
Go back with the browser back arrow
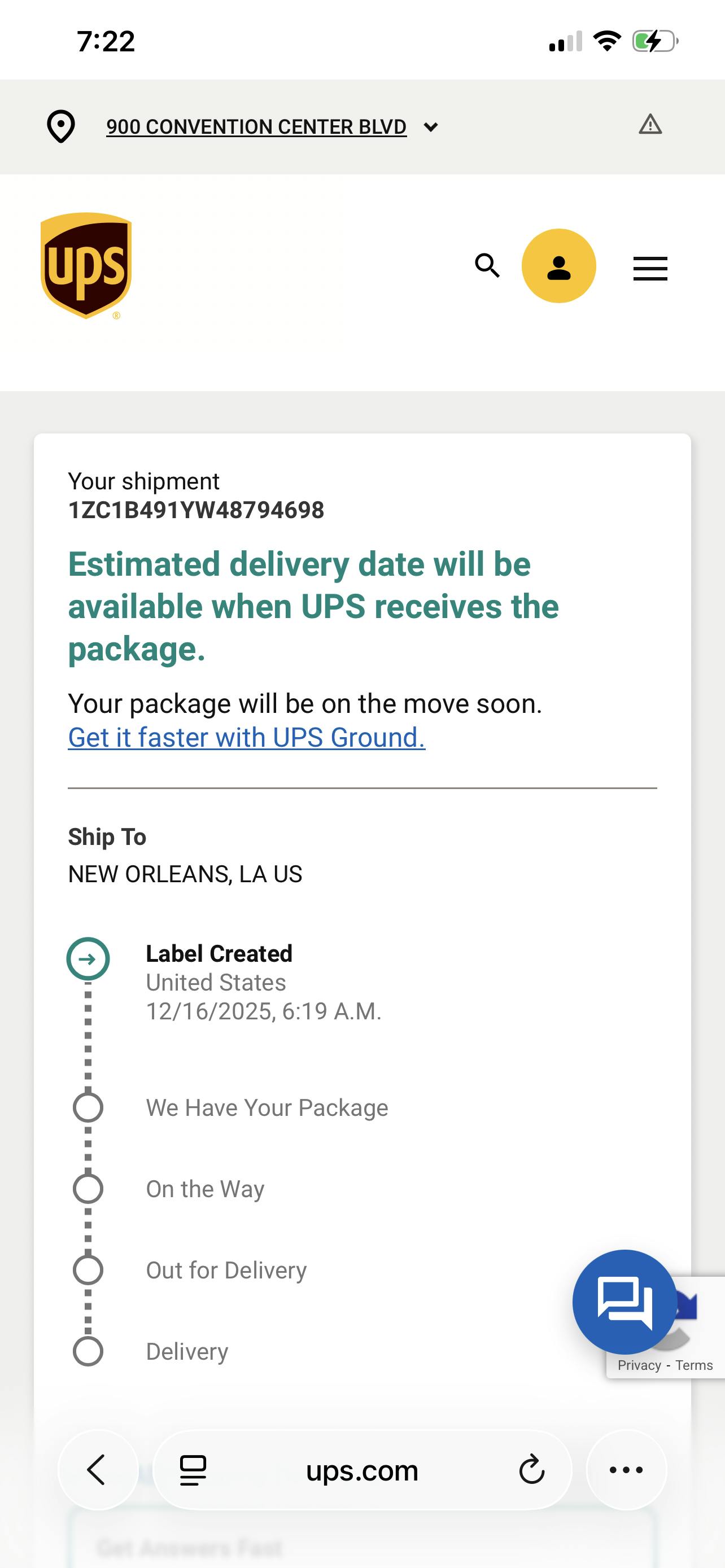97,1470
